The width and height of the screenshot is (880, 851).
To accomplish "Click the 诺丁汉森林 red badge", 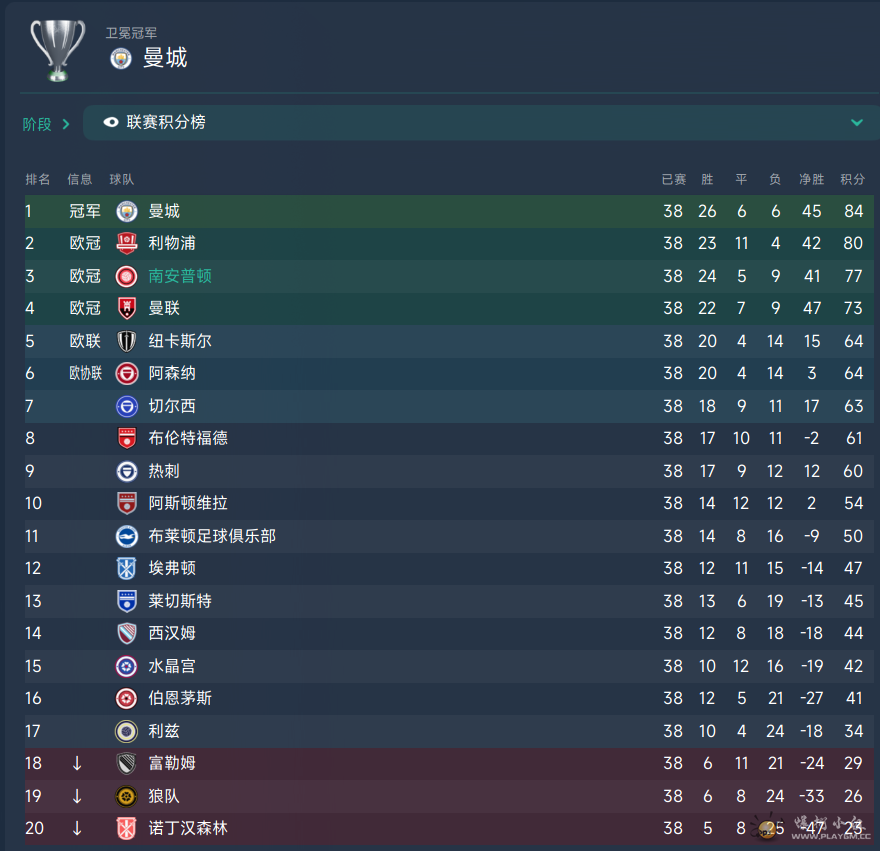I will click(x=127, y=828).
